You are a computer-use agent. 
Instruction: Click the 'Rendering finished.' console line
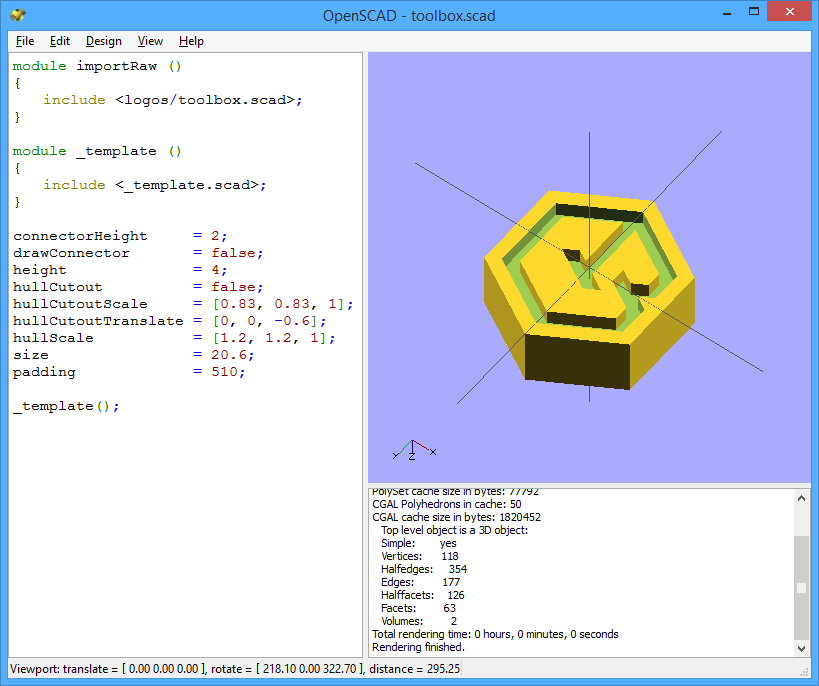pyautogui.click(x=418, y=647)
